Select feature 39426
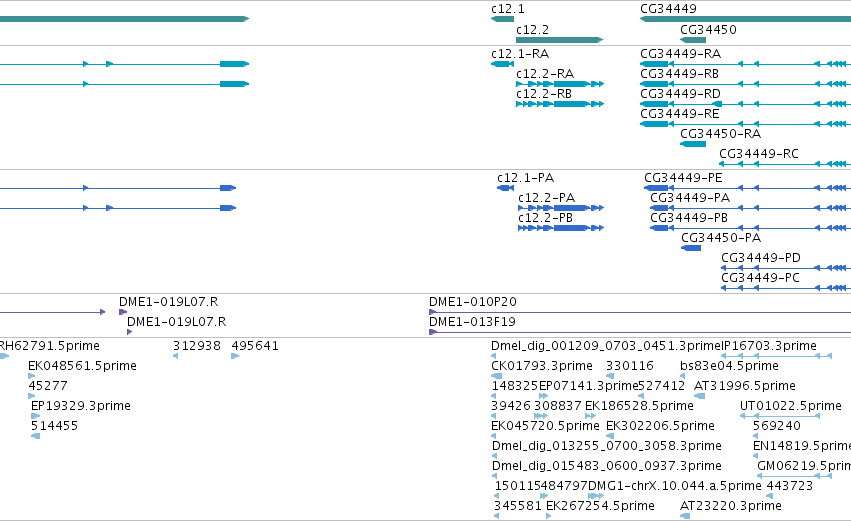 pyautogui.click(x=493, y=416)
